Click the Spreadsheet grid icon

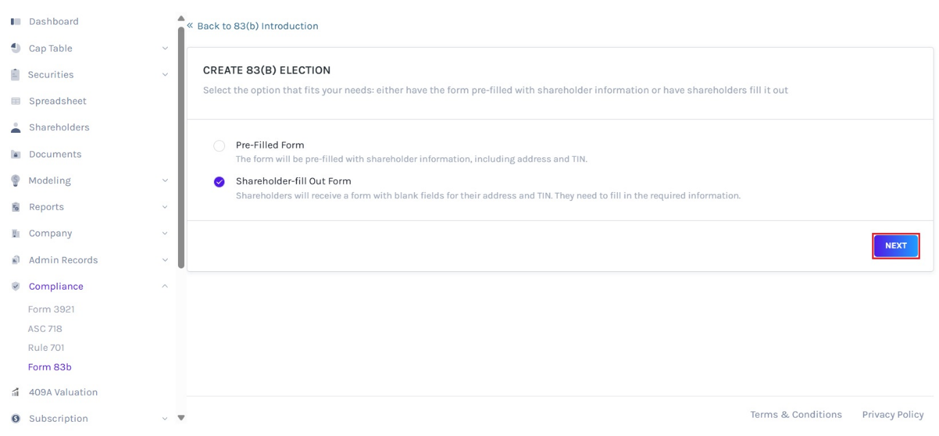(x=16, y=101)
